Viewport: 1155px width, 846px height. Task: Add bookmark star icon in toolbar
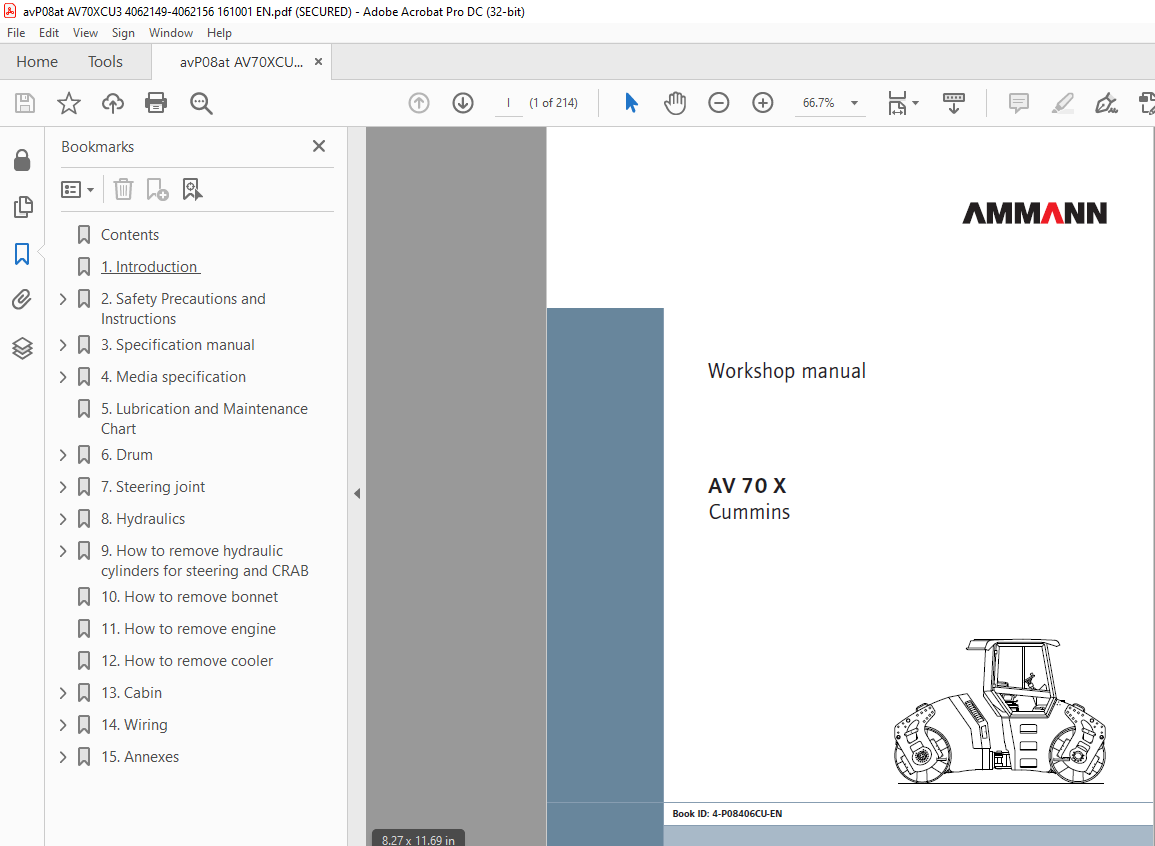pos(69,103)
